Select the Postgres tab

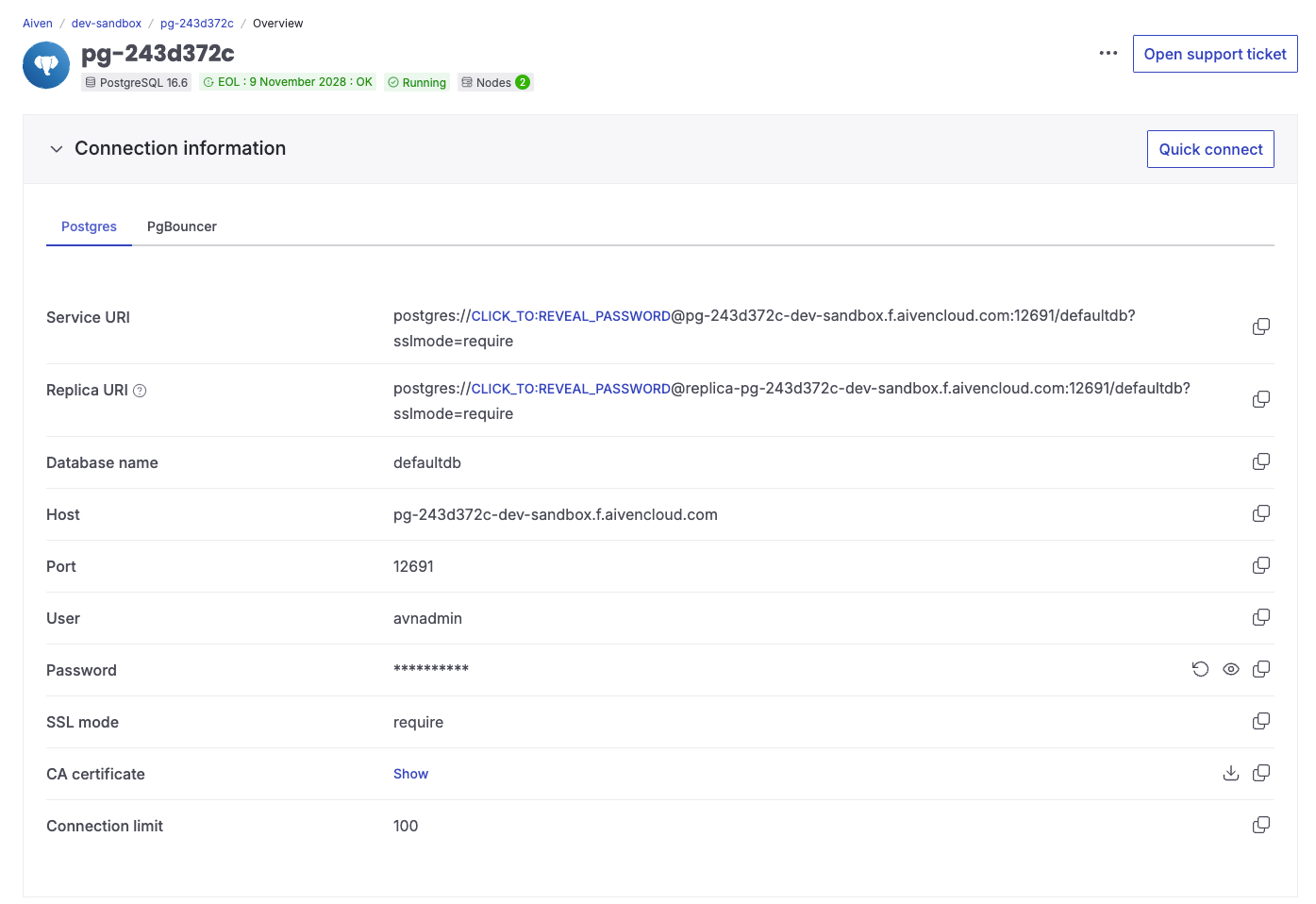coord(88,226)
